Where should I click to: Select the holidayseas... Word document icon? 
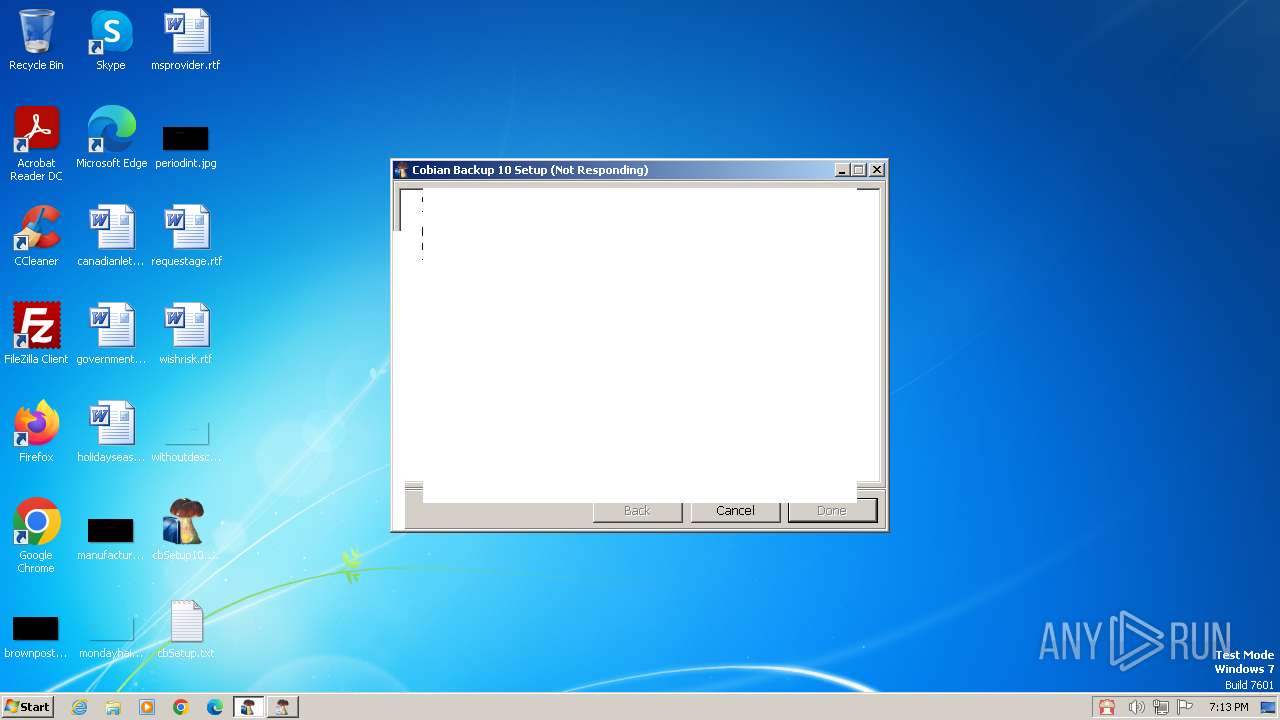[x=111, y=432]
